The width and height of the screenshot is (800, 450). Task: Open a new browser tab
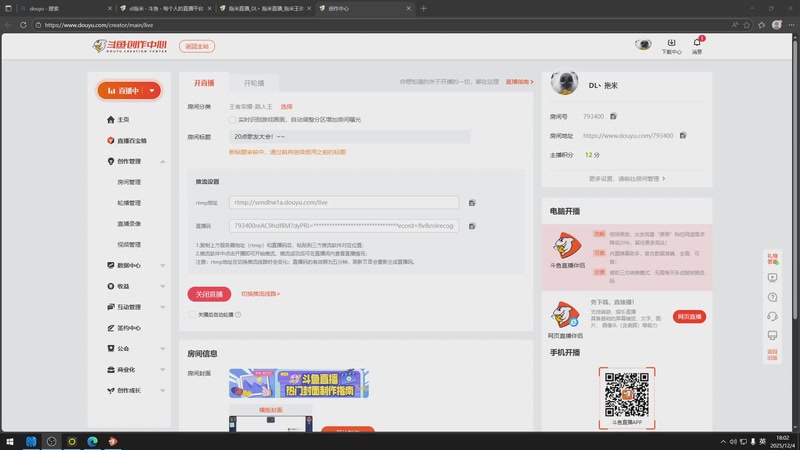point(423,8)
